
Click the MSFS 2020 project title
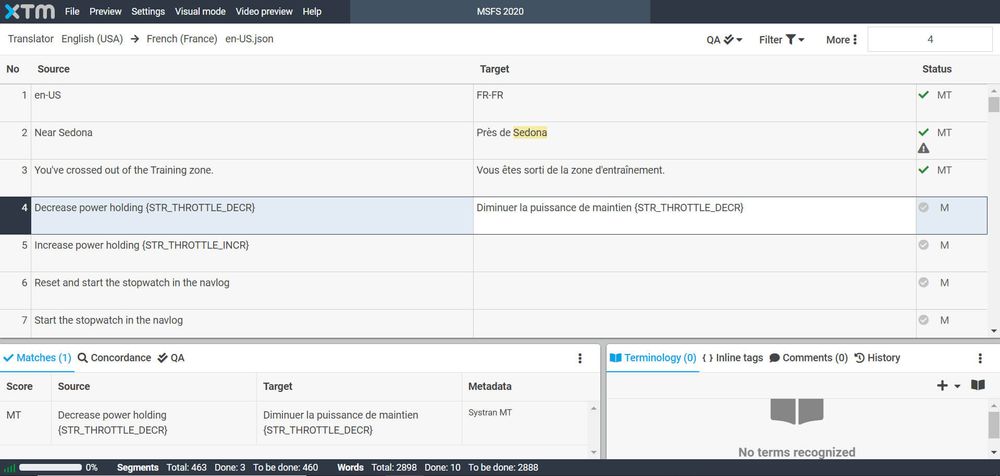point(500,11)
